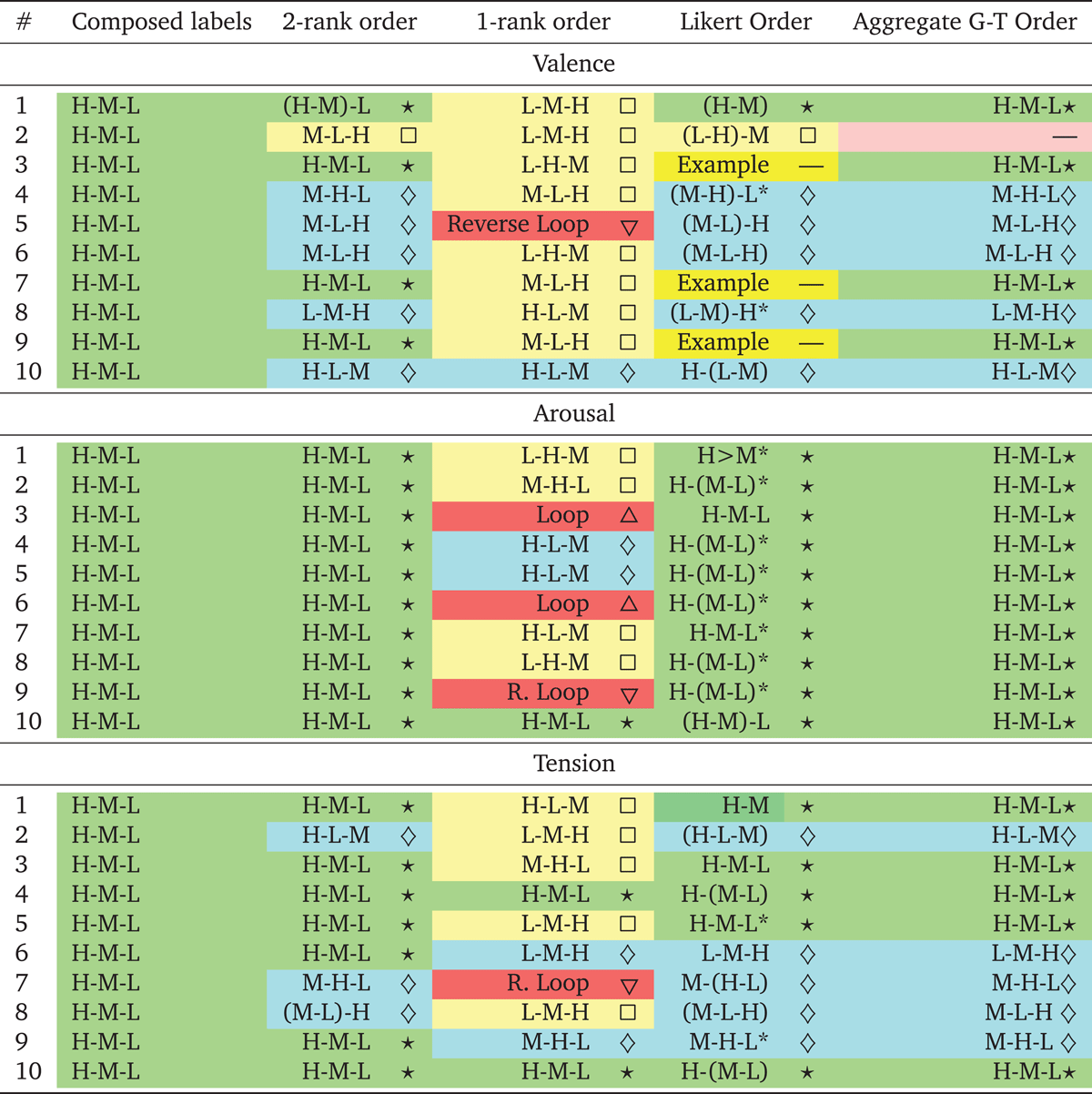Check the square beside 2-rank "M-L-H" in Valence row 2

point(409,136)
